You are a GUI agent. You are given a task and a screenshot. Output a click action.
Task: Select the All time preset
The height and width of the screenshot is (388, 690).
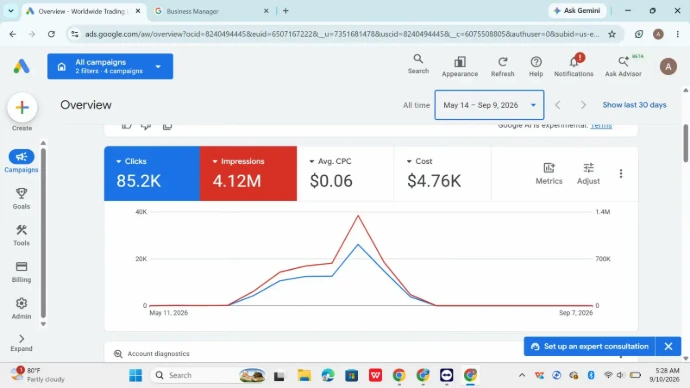click(x=416, y=105)
